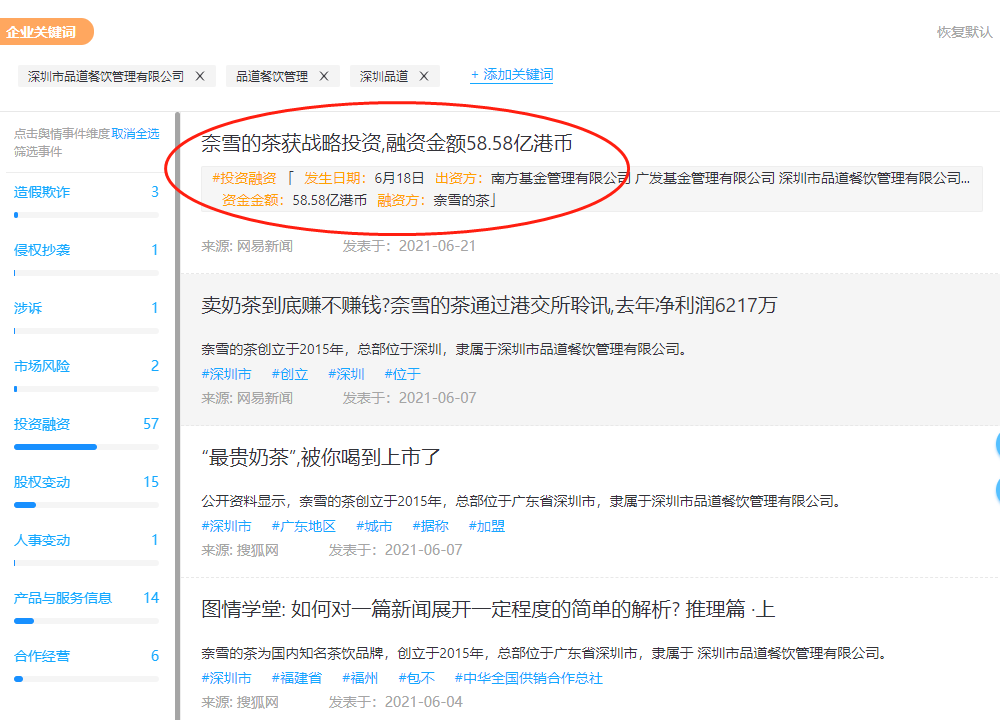
Task: Click the 57 count next to 投资融资
Action: tap(151, 424)
